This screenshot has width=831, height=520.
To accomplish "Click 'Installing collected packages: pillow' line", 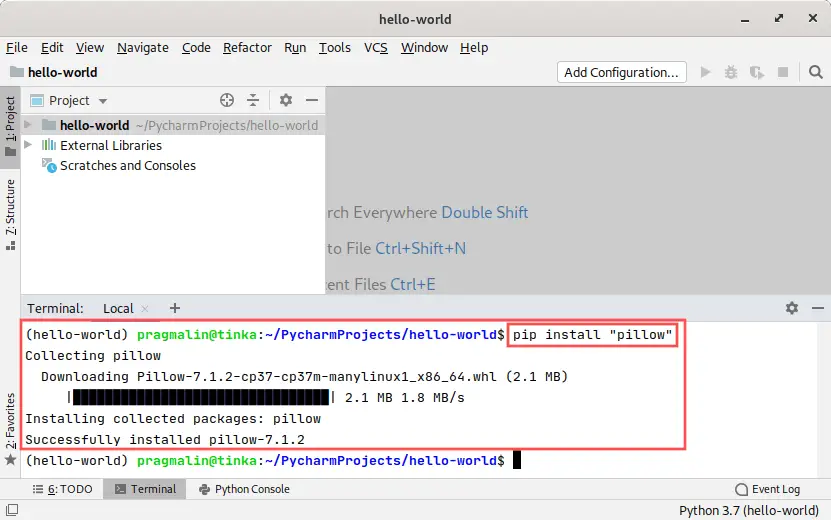I will pos(173,419).
